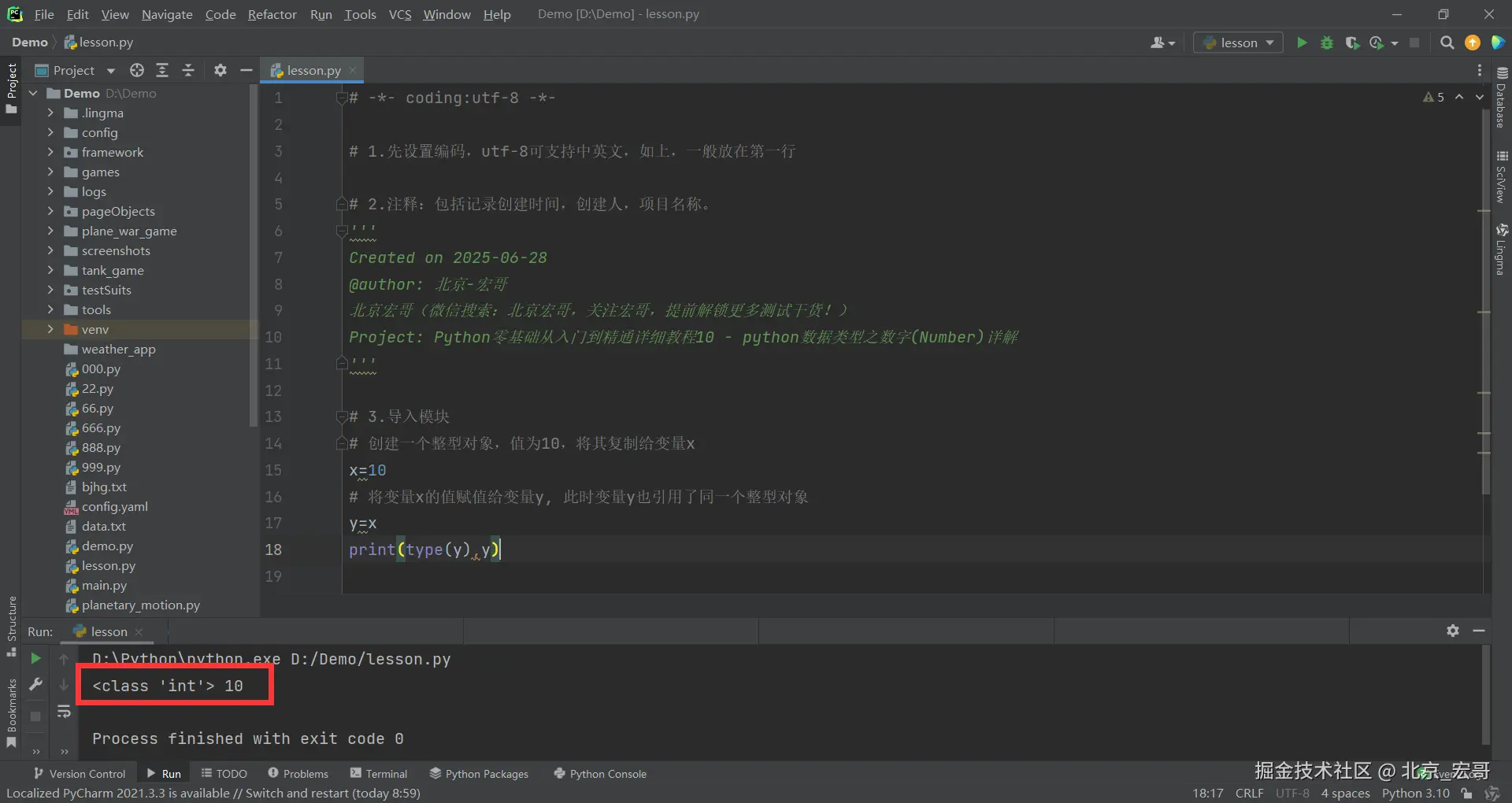Viewport: 1512px width, 803px height.
Task: Click the stop process icon in the top toolbar
Action: (x=1414, y=43)
